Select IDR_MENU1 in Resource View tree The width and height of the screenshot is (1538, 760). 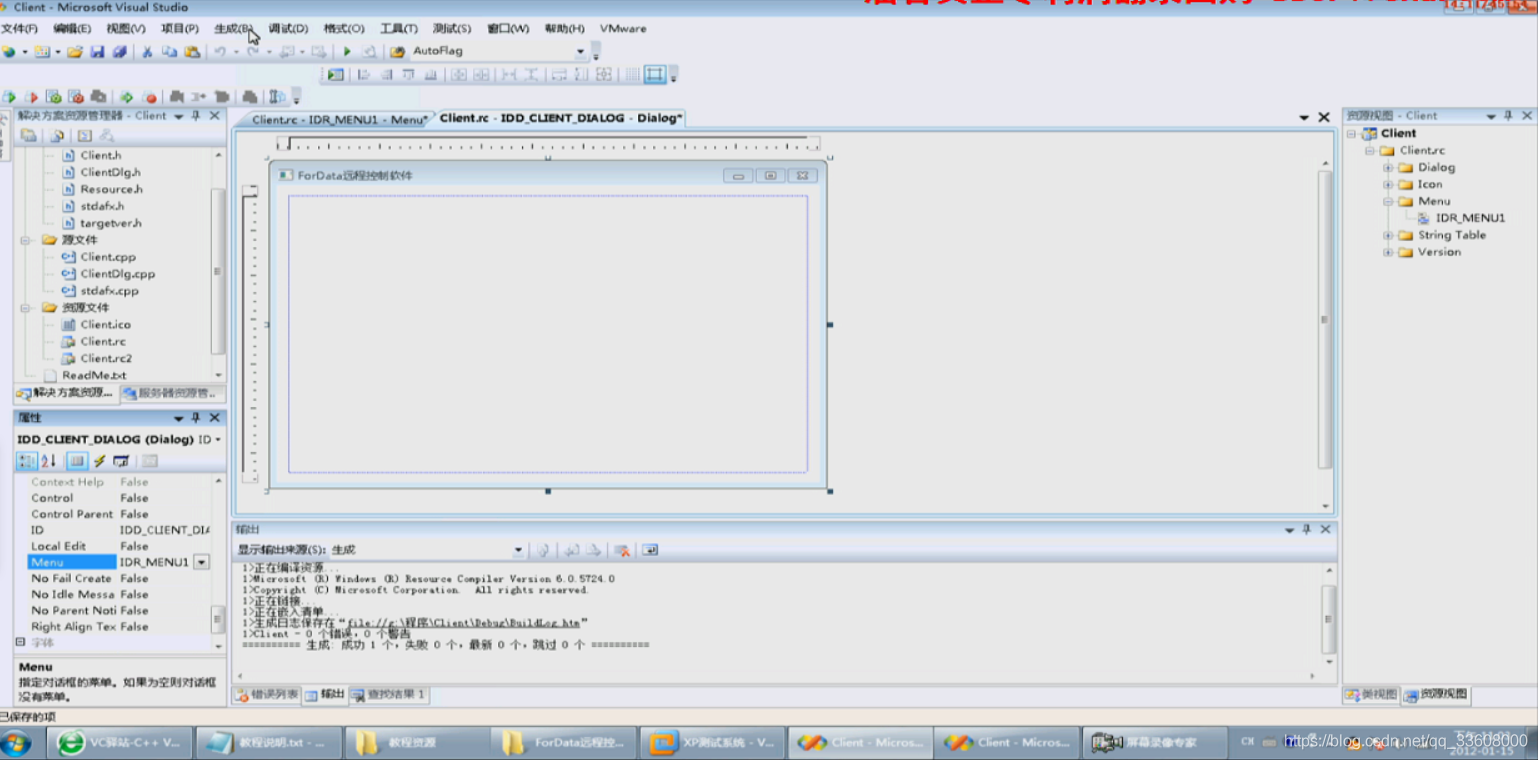tap(1470, 218)
